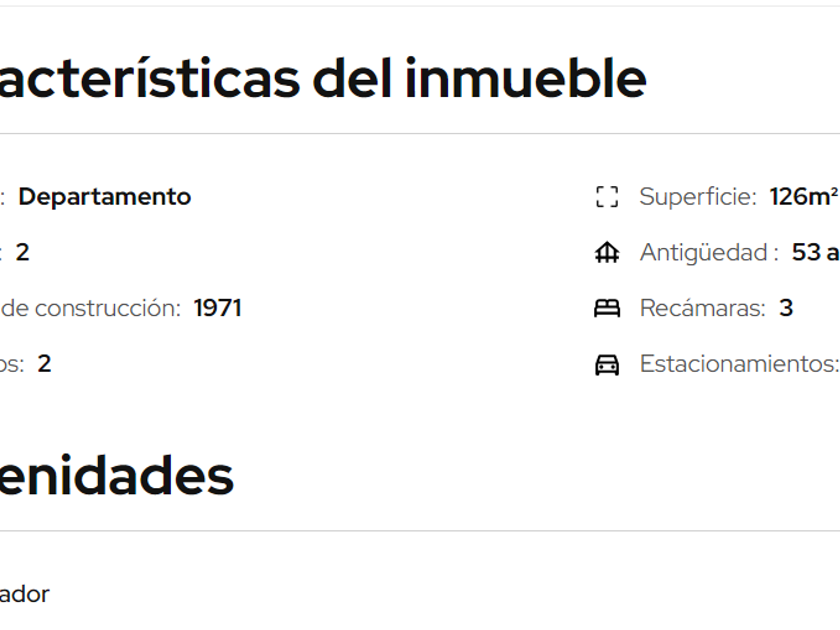The image size is (840, 630).
Task: Click the Amenidades section heading
Action: pyautogui.click(x=116, y=476)
